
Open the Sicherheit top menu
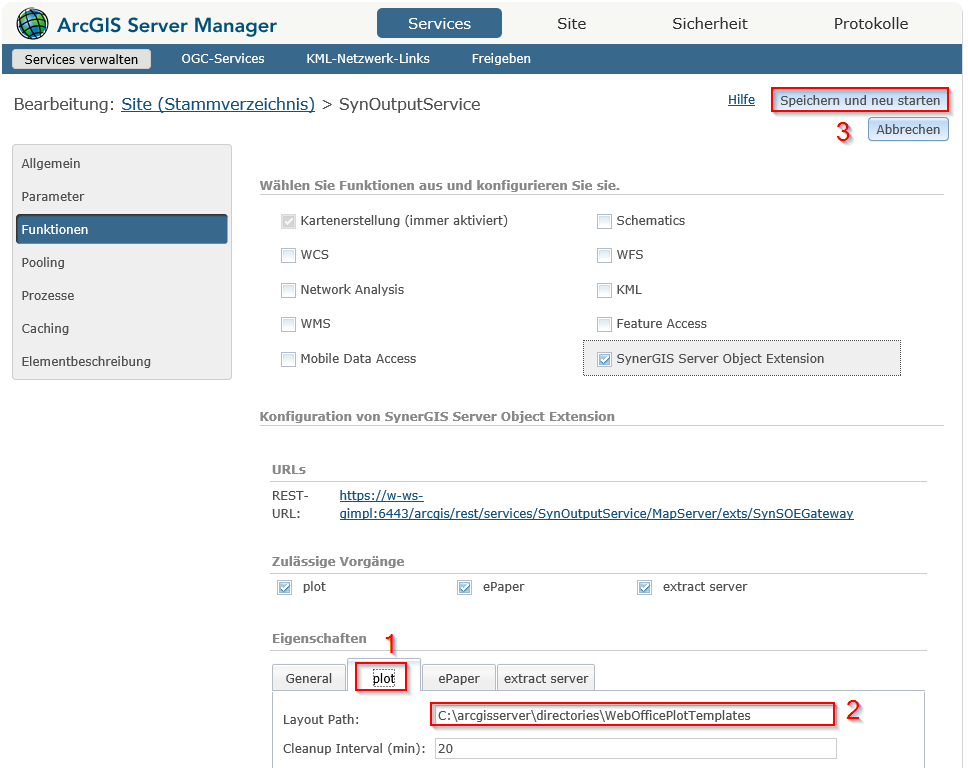(709, 23)
